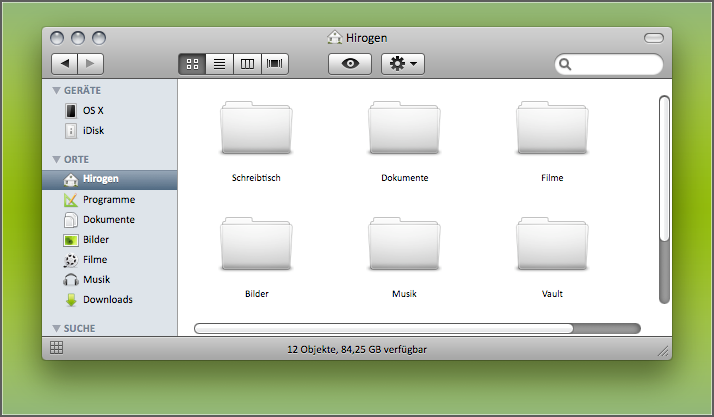Select the iDisk icon in the sidebar
714x417 pixels.
tap(71, 131)
